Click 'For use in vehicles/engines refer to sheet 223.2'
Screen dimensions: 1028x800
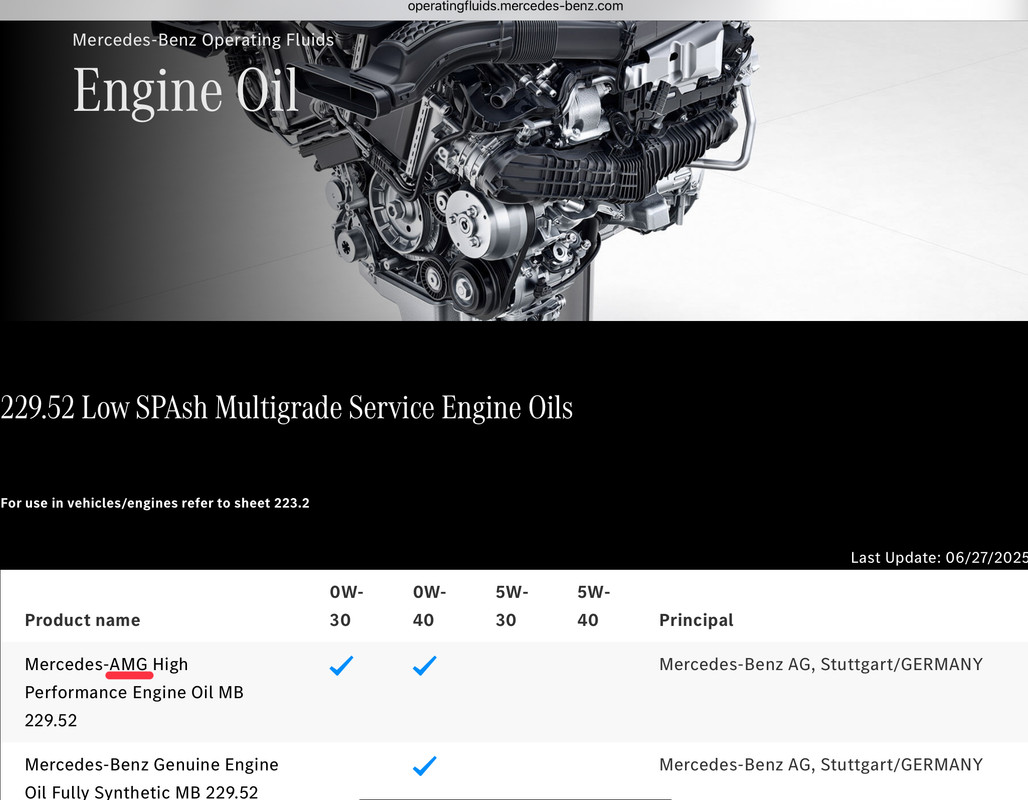[155, 503]
